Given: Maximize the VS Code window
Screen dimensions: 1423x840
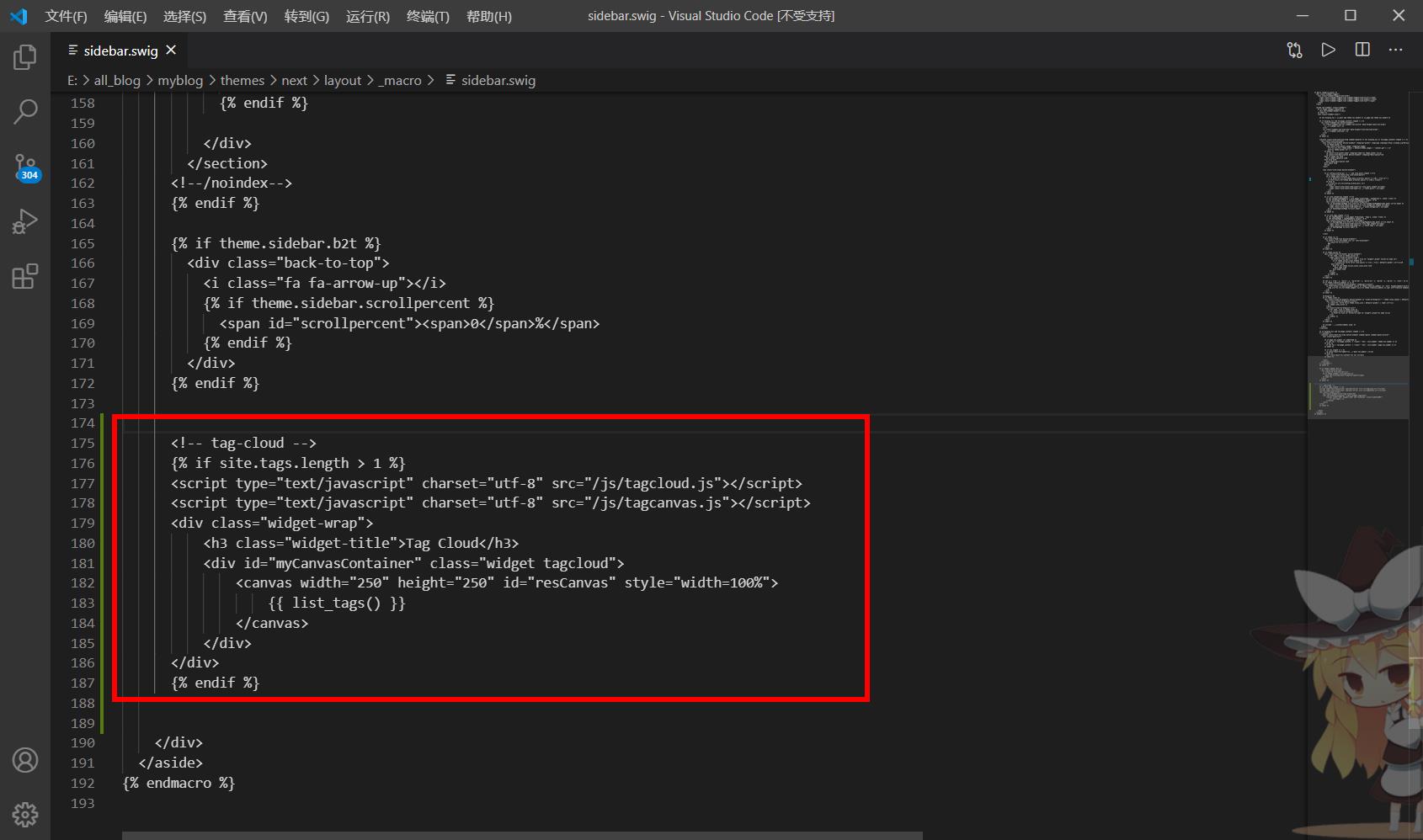Looking at the screenshot, I should click(x=1351, y=16).
